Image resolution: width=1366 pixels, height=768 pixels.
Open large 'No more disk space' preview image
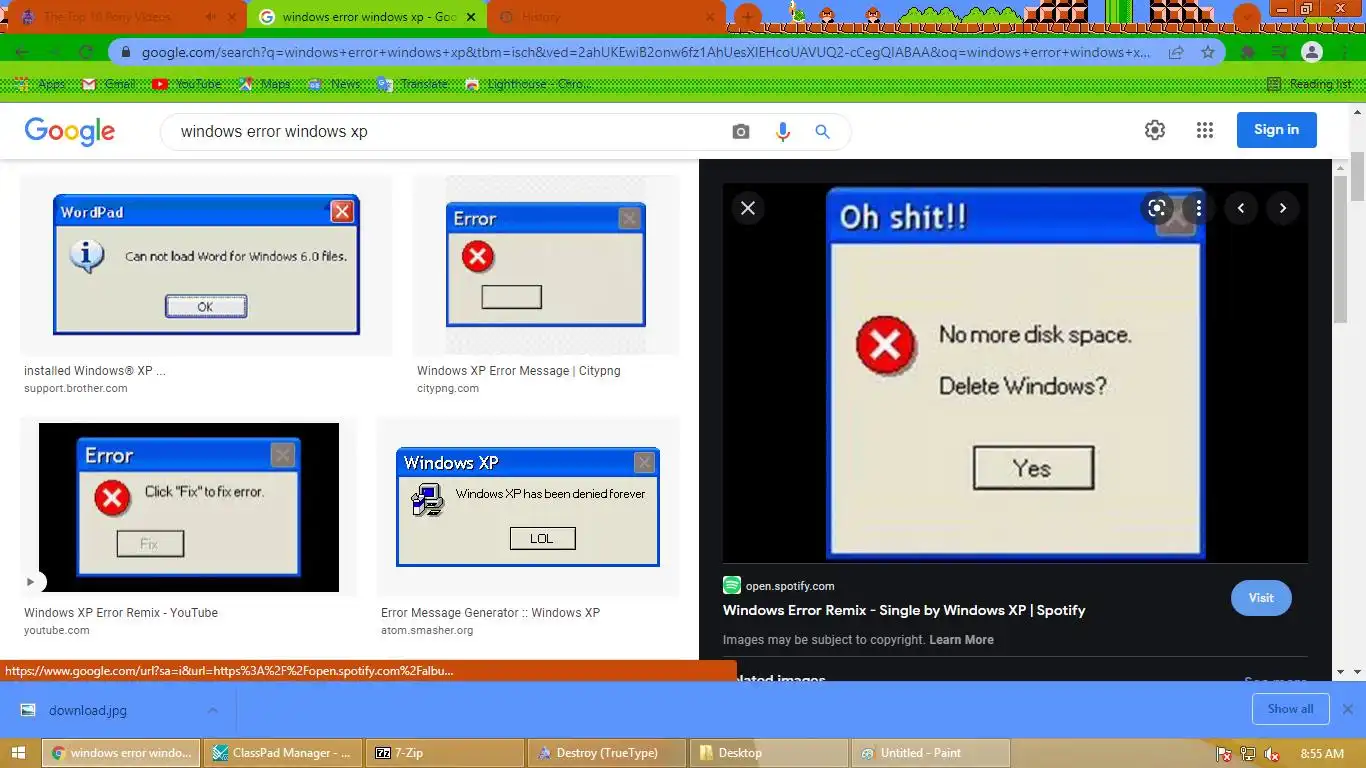point(1015,373)
